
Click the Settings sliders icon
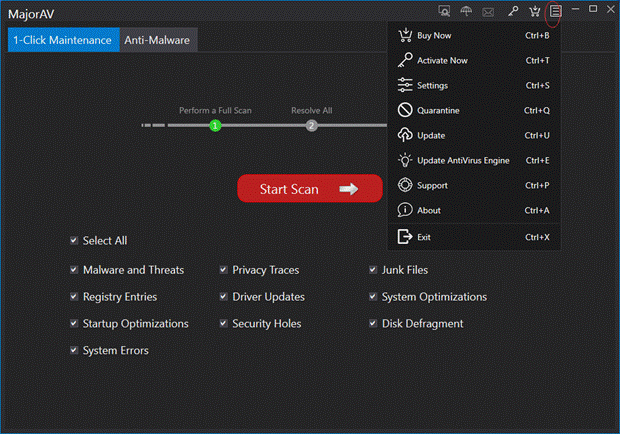point(405,85)
